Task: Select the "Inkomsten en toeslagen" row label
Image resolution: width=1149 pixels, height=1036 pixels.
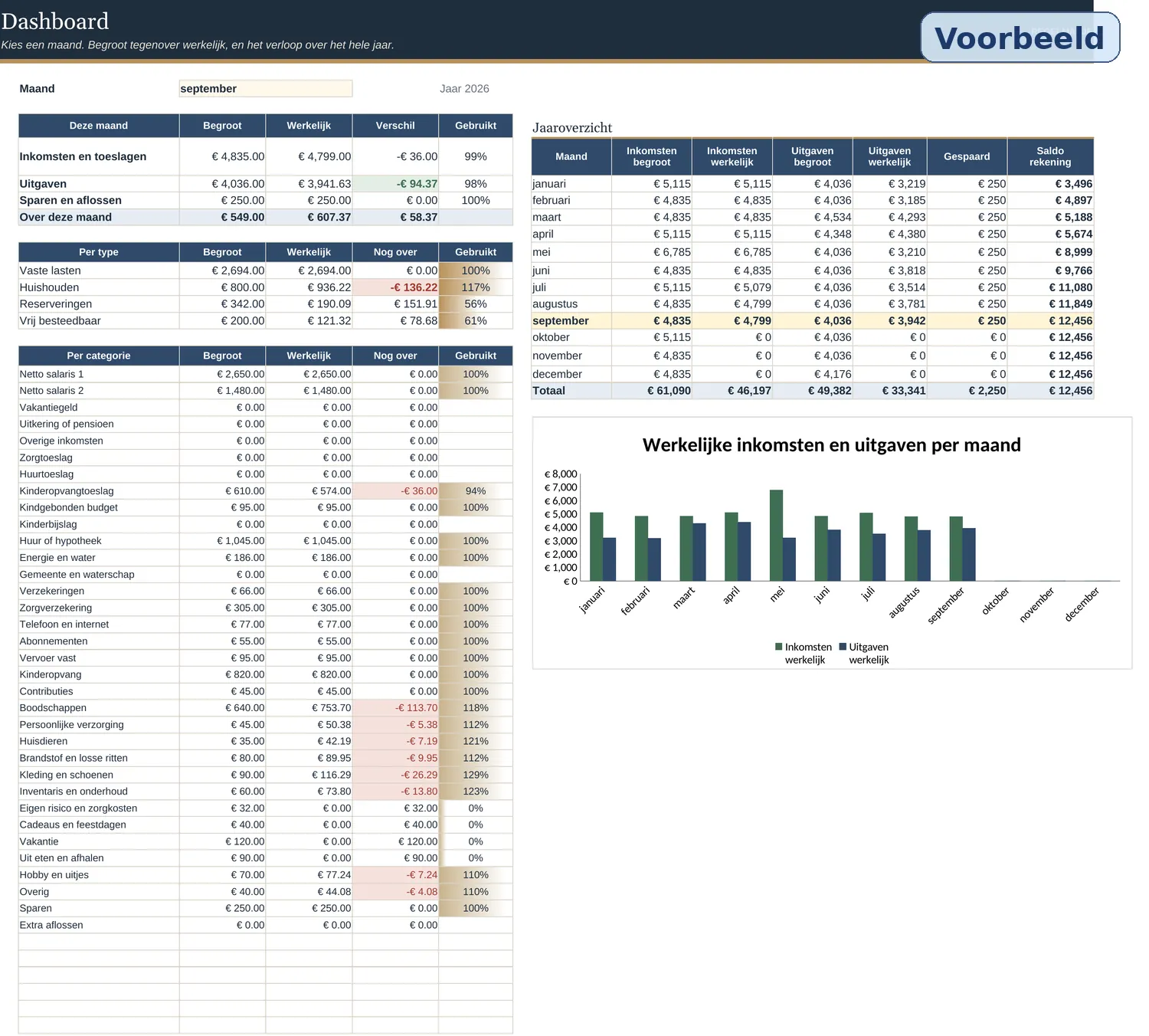Action: point(83,156)
